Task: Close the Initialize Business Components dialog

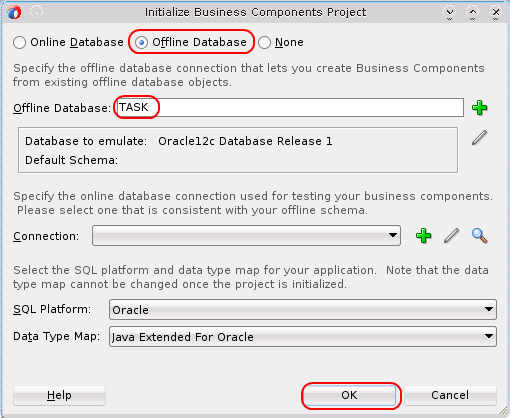Action: pyautogui.click(x=496, y=13)
